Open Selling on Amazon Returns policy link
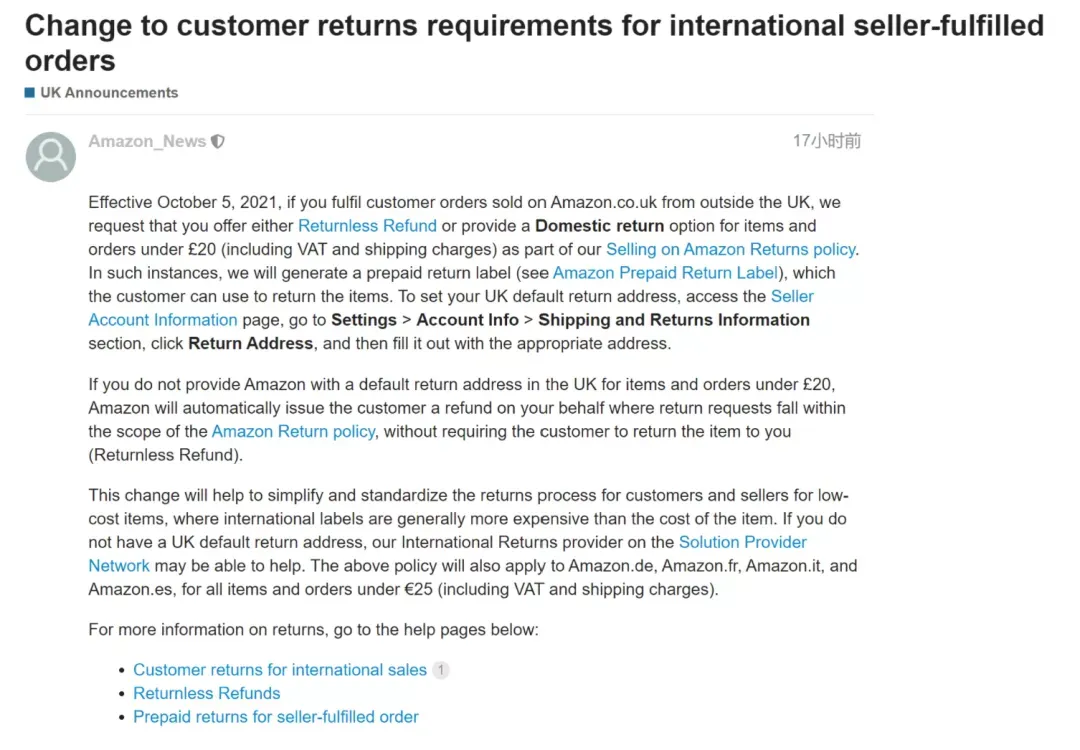 (x=731, y=249)
